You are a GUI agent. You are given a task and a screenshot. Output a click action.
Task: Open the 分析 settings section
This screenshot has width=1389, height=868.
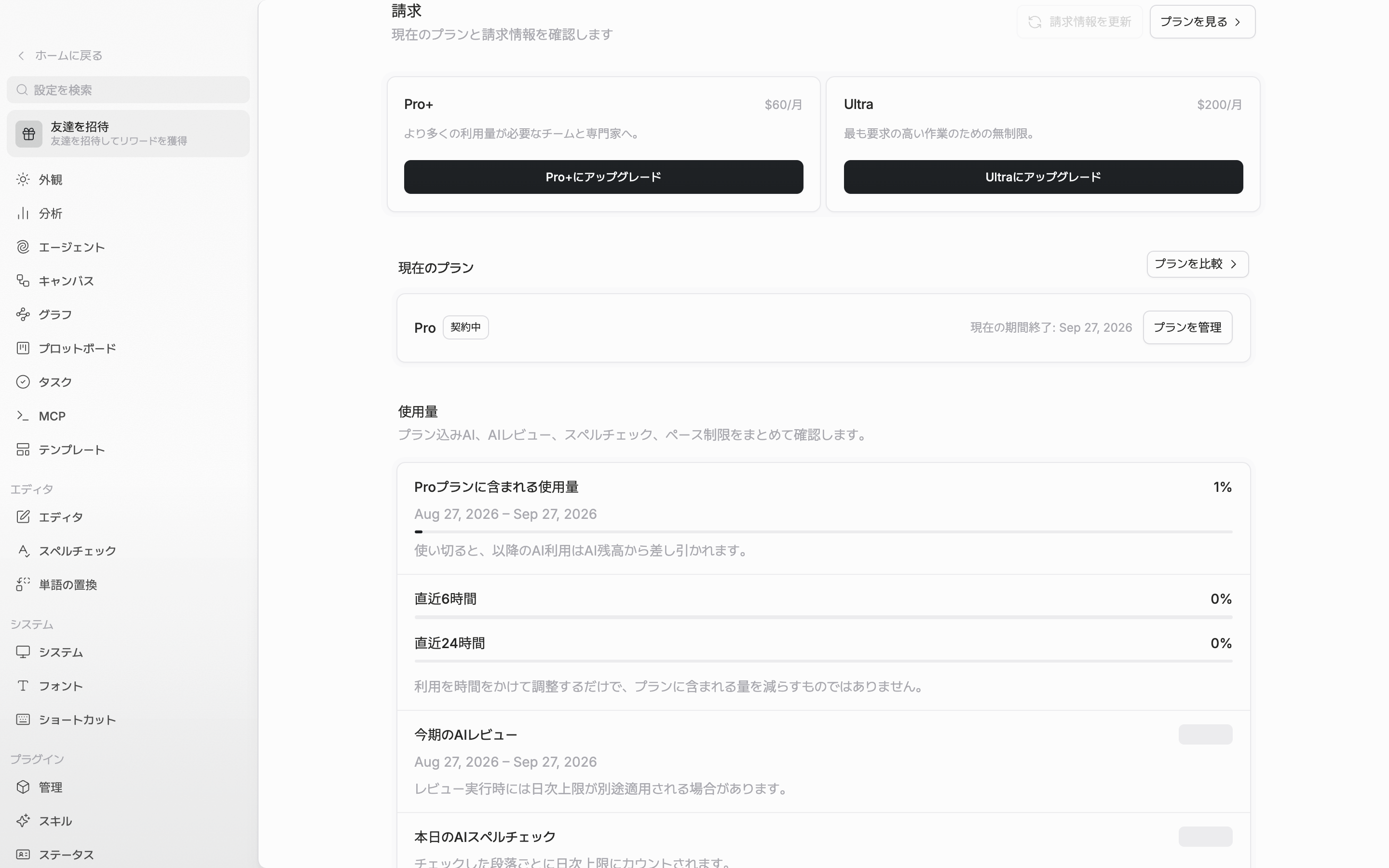[128, 214]
